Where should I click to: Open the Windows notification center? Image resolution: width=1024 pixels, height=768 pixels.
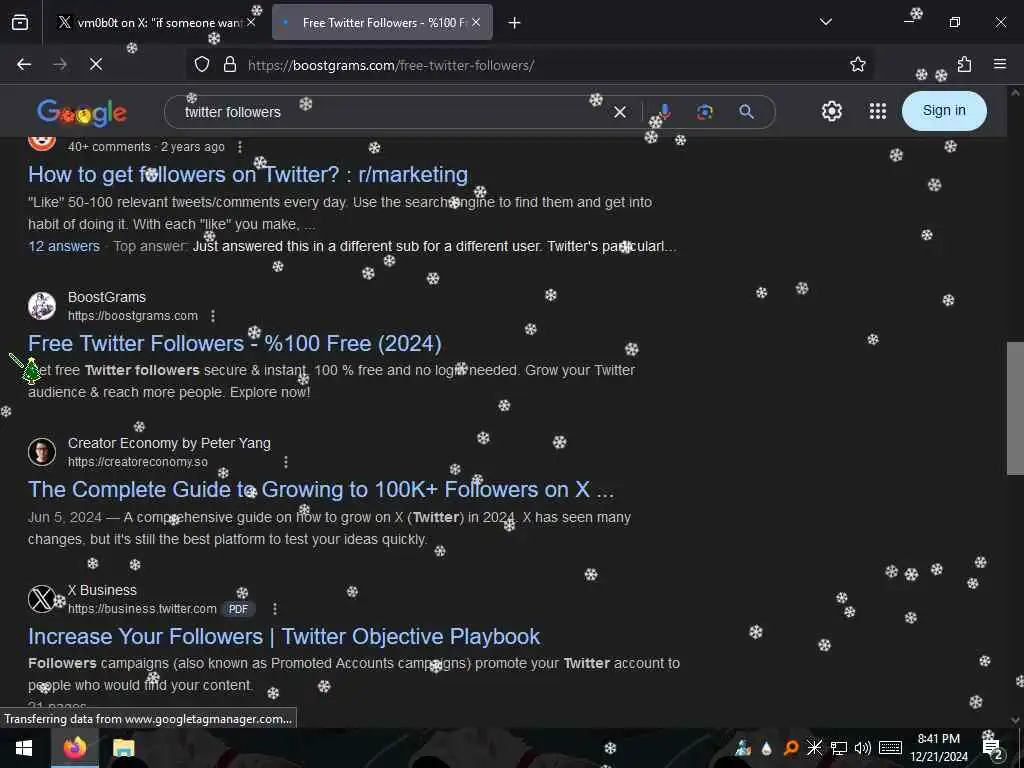tap(993, 748)
